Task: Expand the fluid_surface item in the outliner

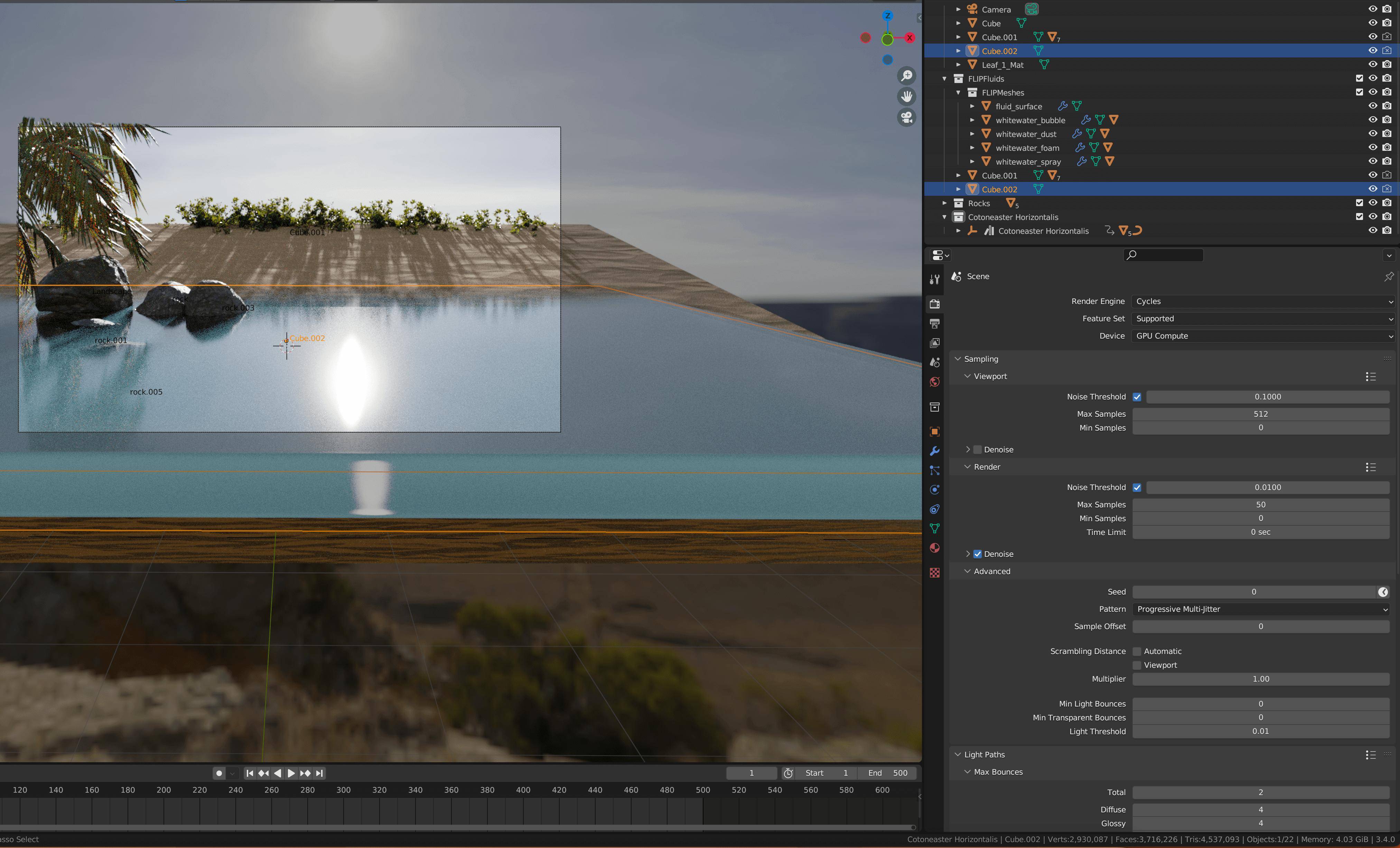Action: click(972, 106)
